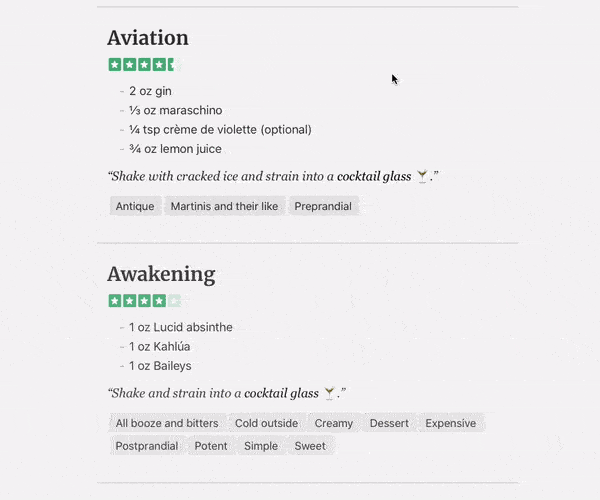Select the Antique tag
600x500 pixels.
[135, 206]
